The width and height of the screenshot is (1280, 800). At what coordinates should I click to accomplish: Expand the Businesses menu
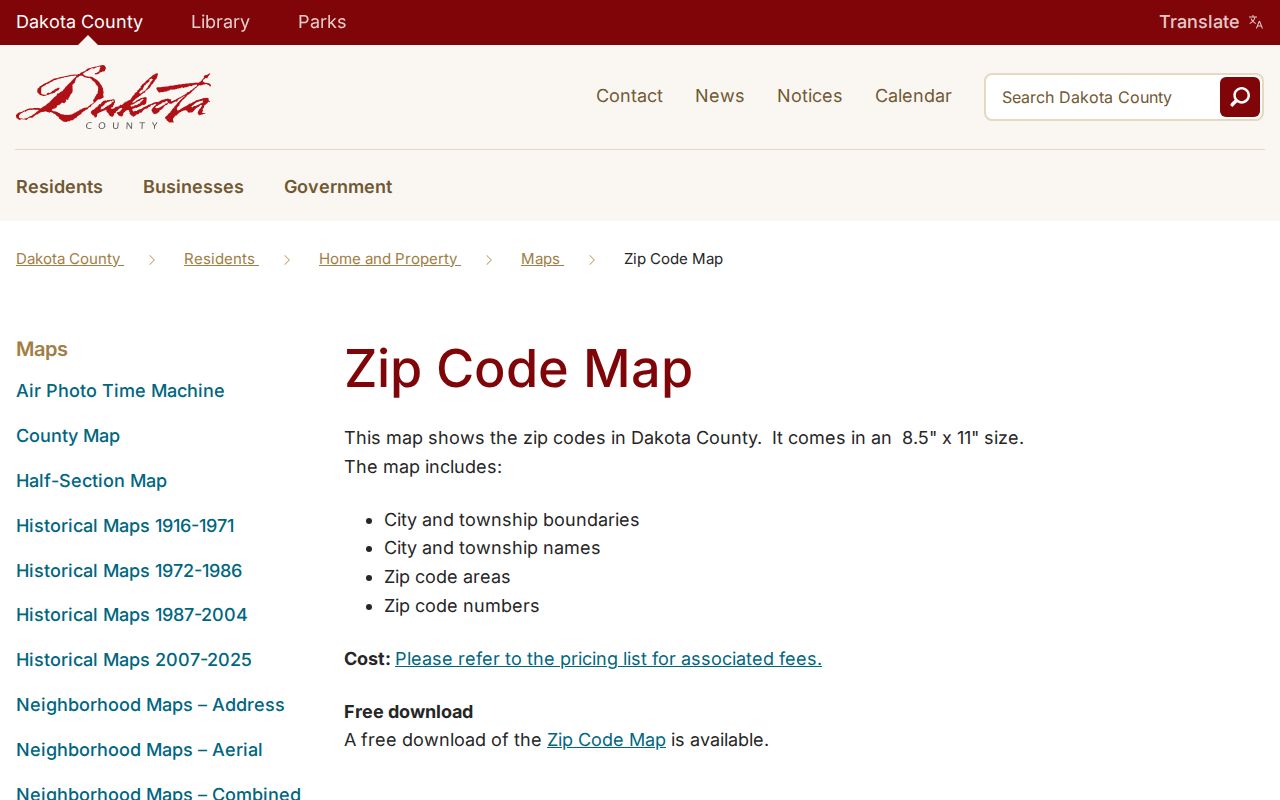point(193,187)
